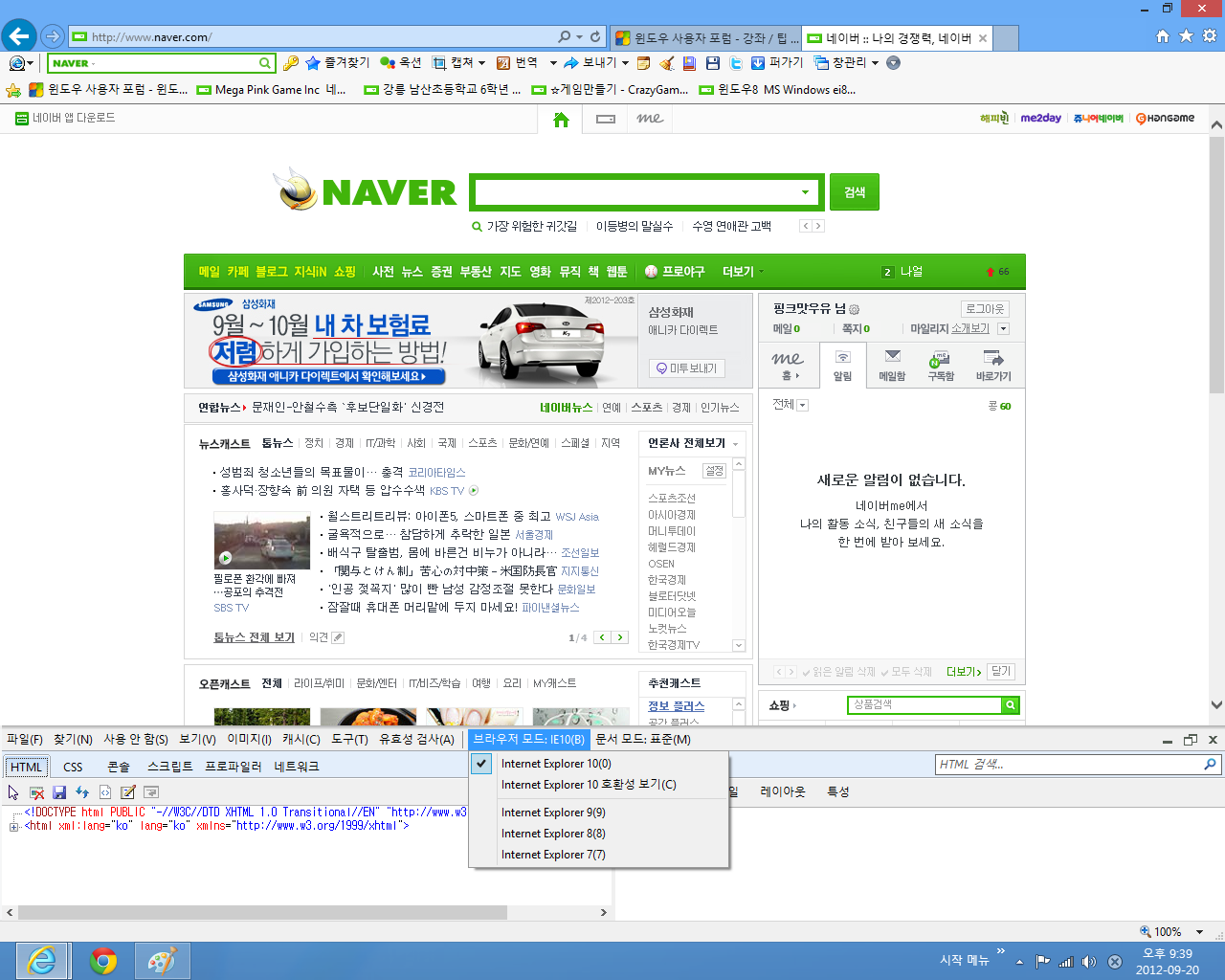The image size is (1225, 980).
Task: Open 옵션 in the Naver toolbar
Action: click(x=400, y=63)
